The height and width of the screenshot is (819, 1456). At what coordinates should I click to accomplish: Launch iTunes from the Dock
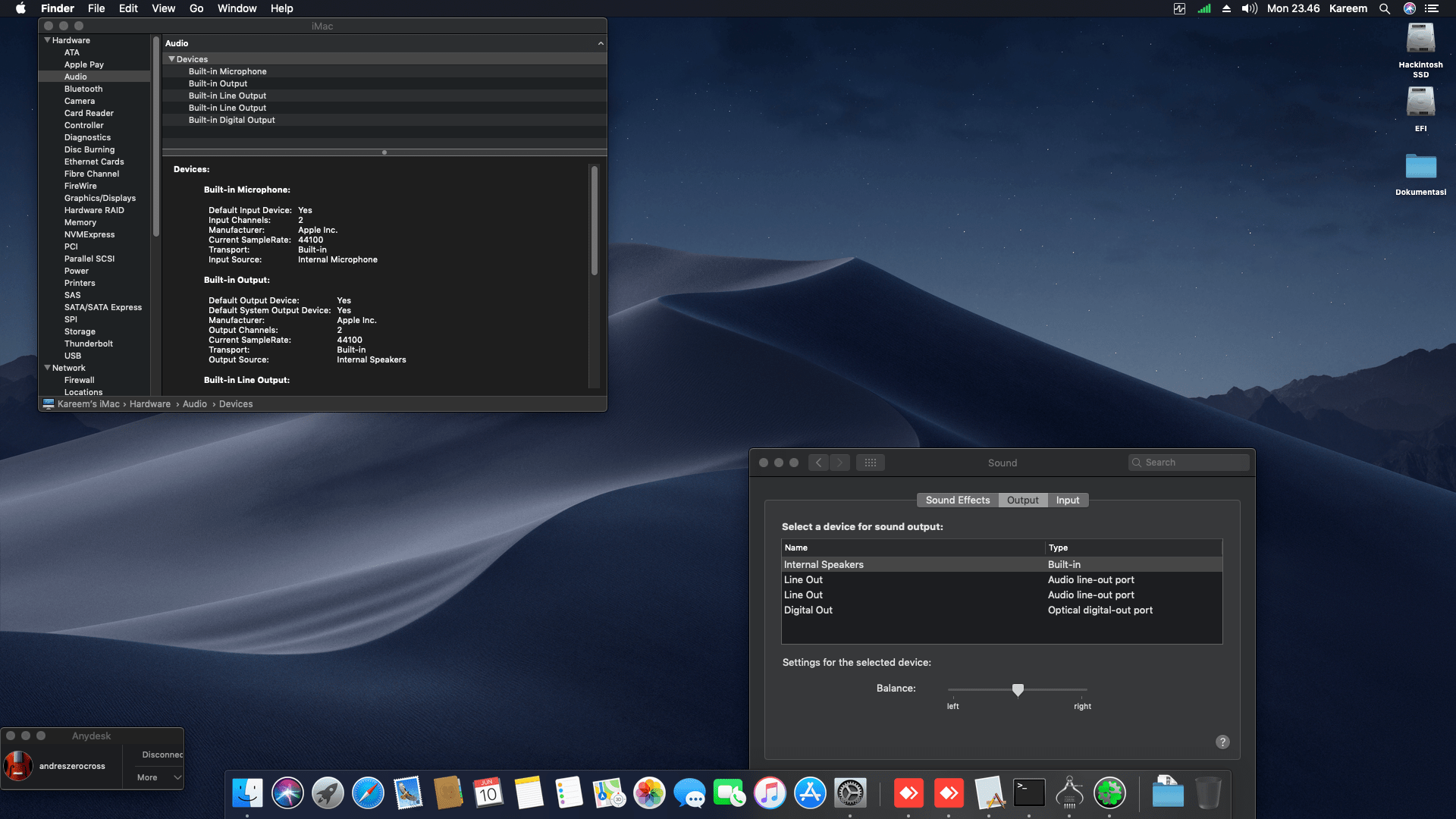tap(770, 792)
